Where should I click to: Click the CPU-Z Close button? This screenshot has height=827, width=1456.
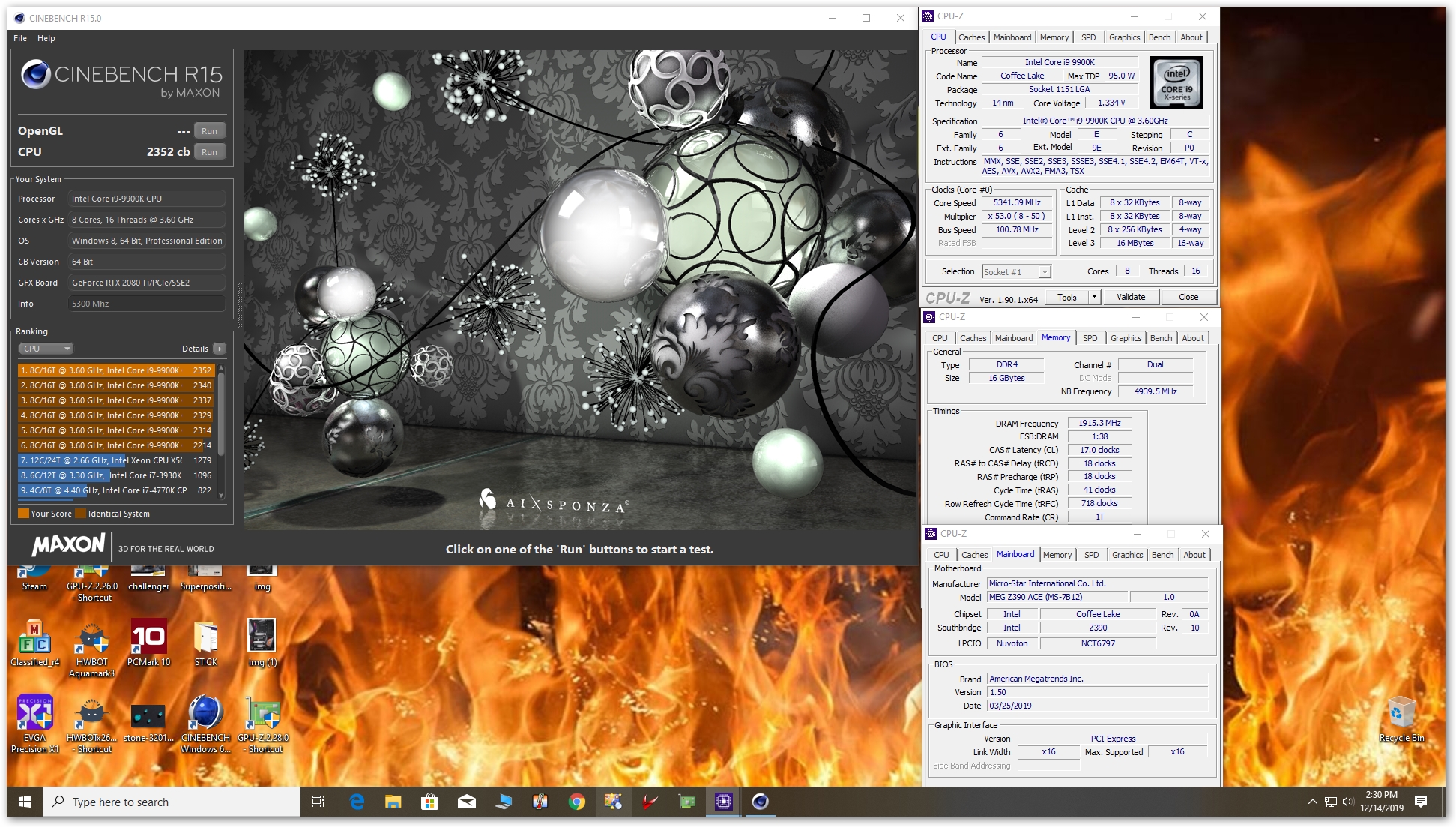point(1188,297)
